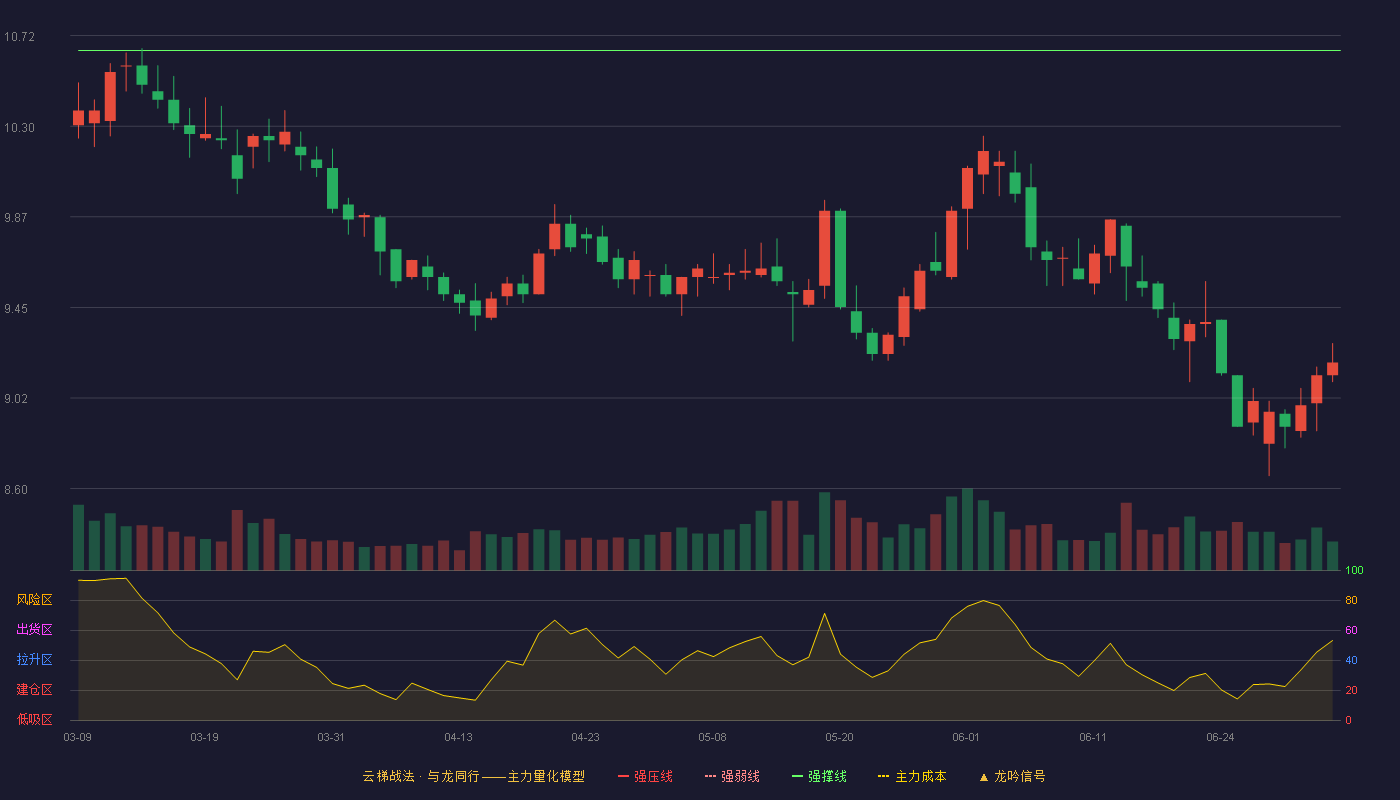
Task: Click the 06-01 date label
Action: coord(966,737)
